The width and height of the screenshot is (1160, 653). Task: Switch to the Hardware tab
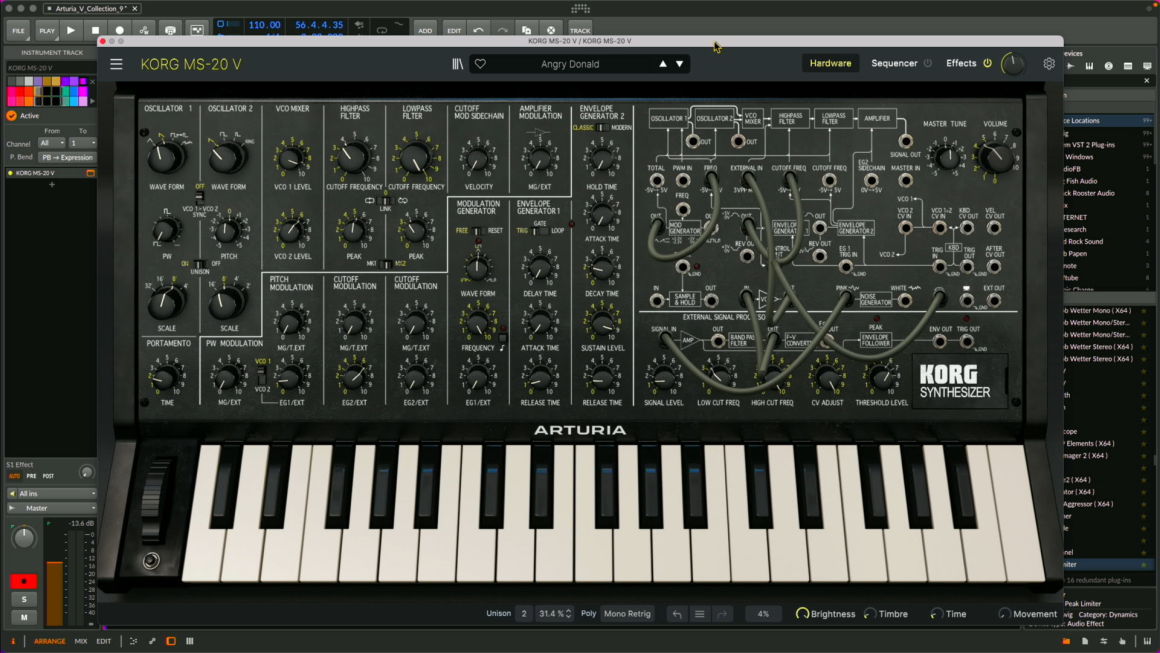pyautogui.click(x=830, y=64)
